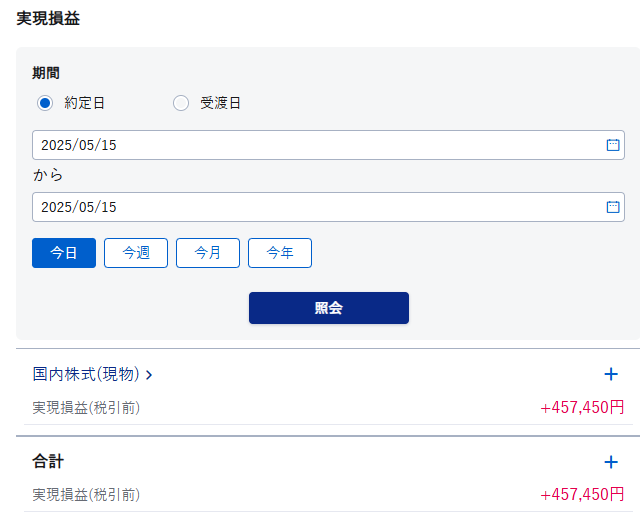The width and height of the screenshot is (640, 512).
Task: Select the 受渡日 radio button
Action: click(181, 103)
